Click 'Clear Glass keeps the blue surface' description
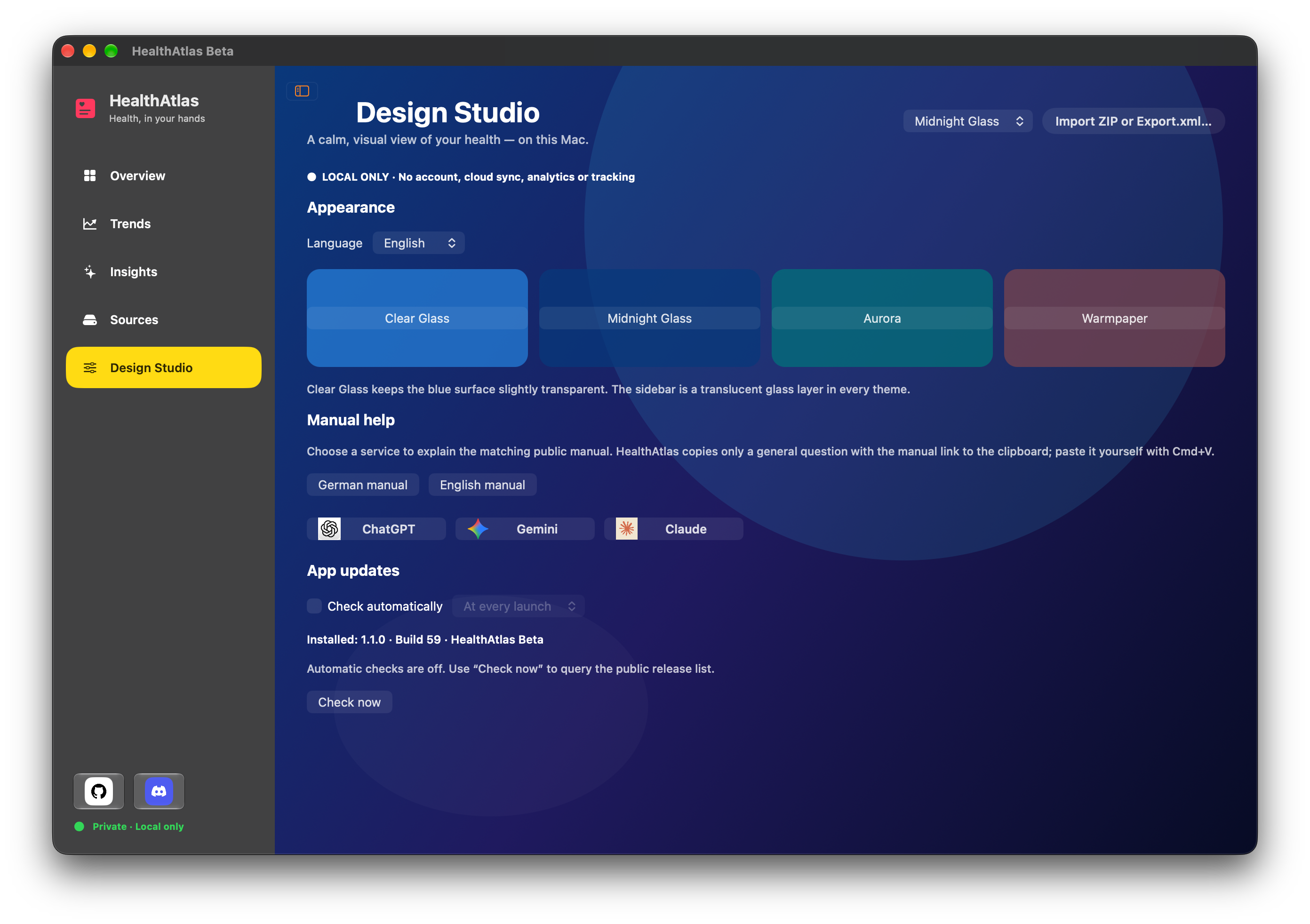 click(x=608, y=389)
